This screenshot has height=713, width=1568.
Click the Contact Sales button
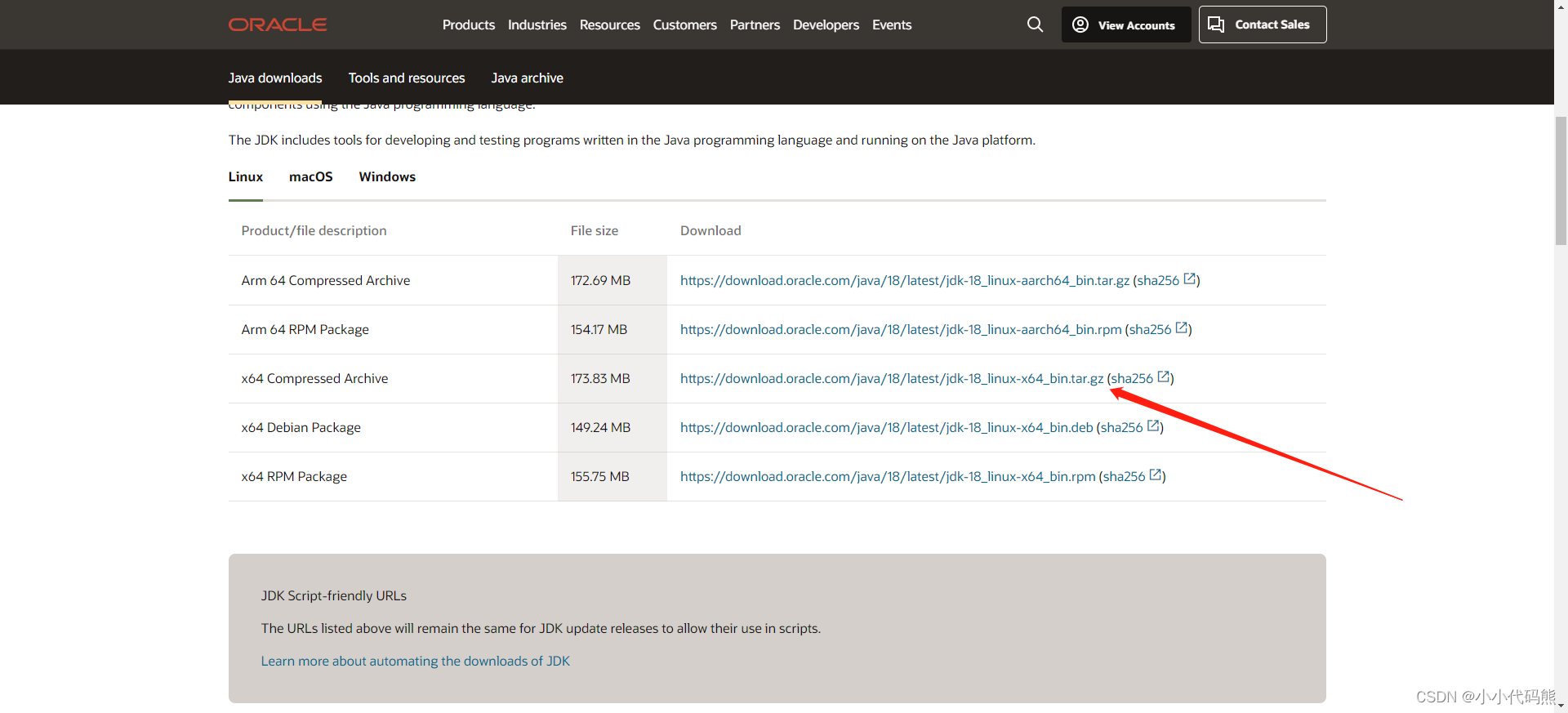coord(1263,25)
